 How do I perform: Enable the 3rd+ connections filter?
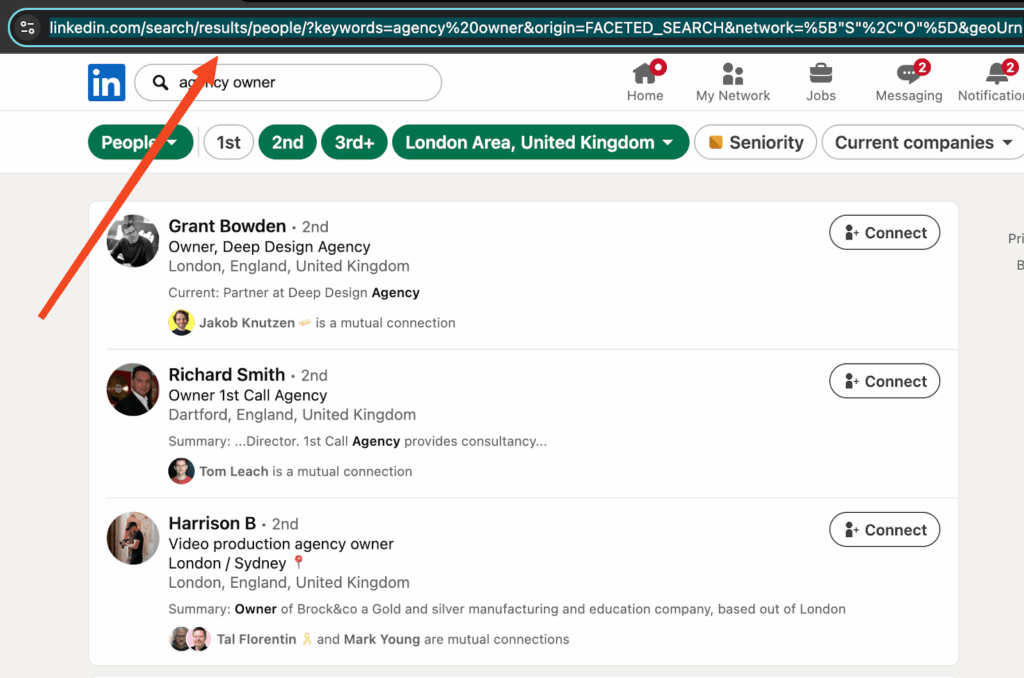tap(354, 142)
